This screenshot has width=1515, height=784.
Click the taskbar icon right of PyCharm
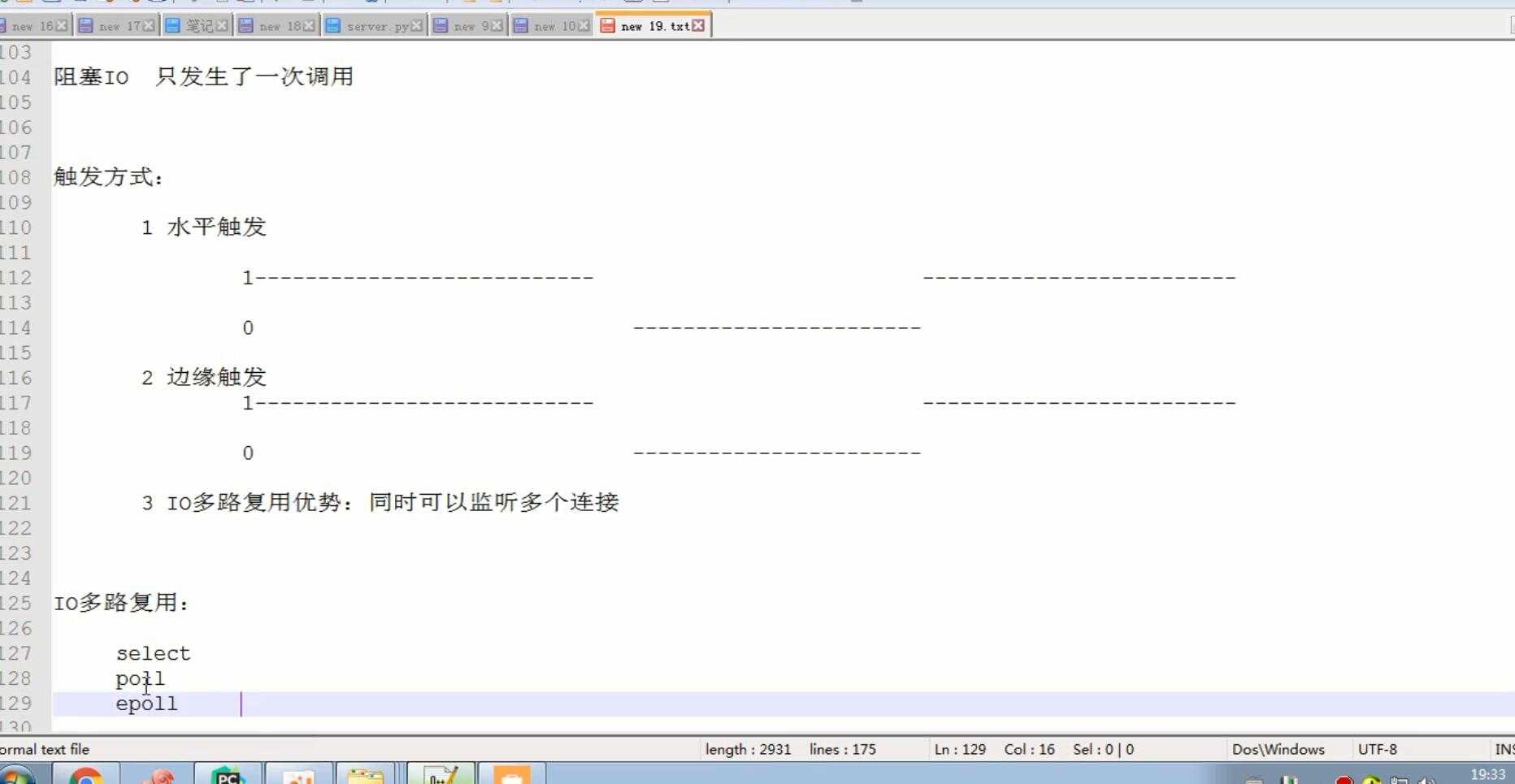(298, 775)
